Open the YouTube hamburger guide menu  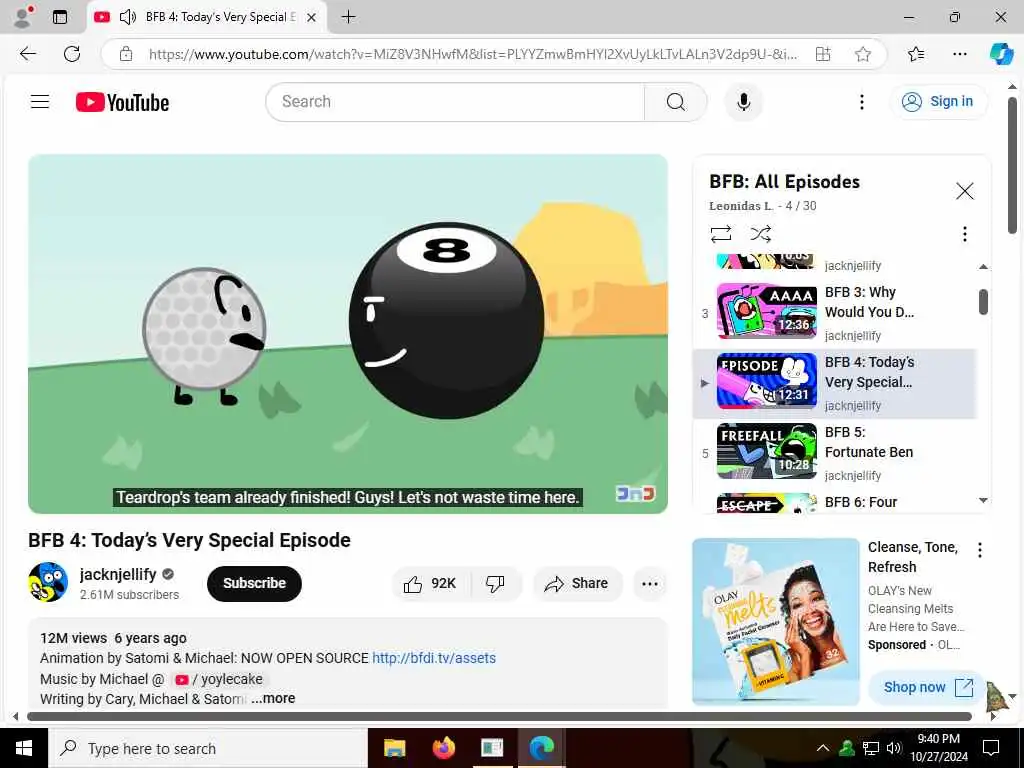pyautogui.click(x=40, y=101)
